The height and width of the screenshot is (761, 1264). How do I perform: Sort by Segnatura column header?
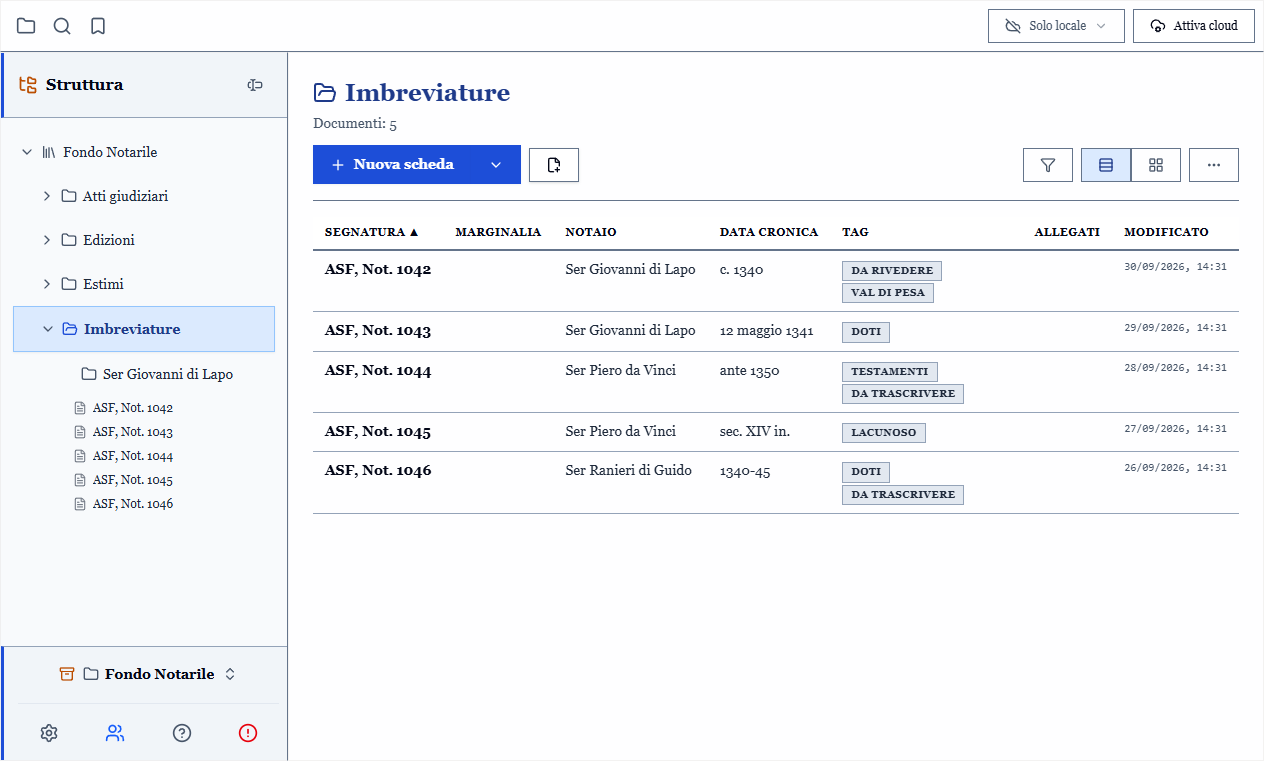(371, 232)
